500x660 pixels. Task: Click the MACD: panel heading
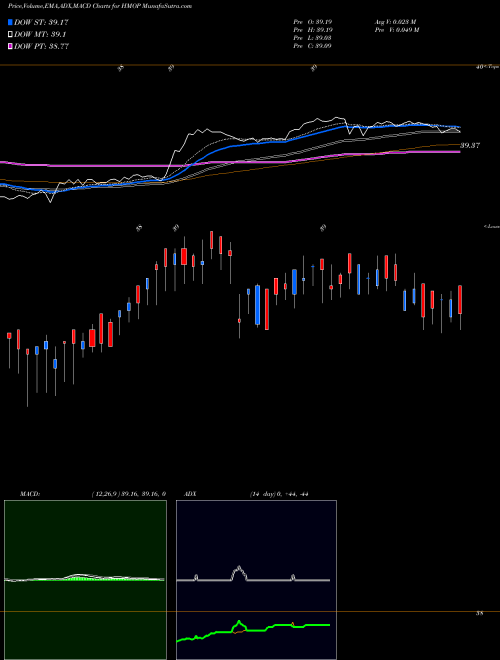pyautogui.click(x=30, y=494)
